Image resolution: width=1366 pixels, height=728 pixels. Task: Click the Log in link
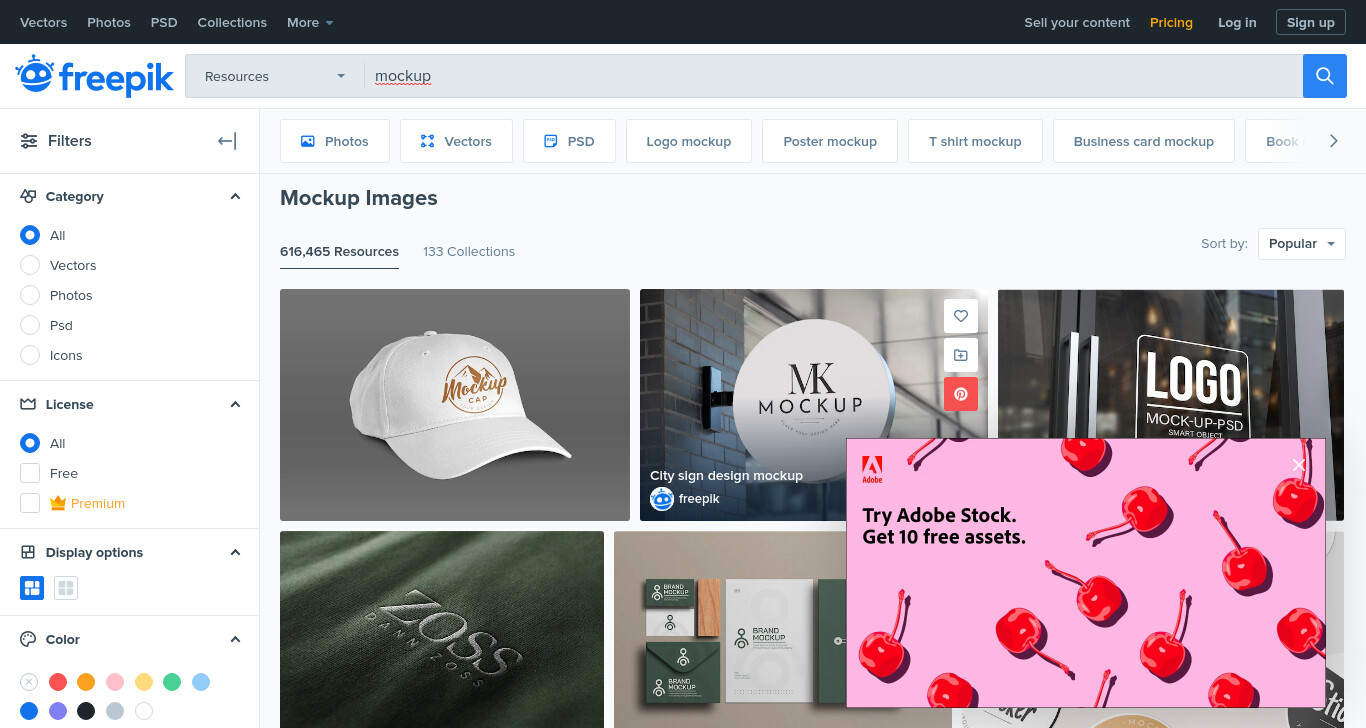coord(1237,22)
